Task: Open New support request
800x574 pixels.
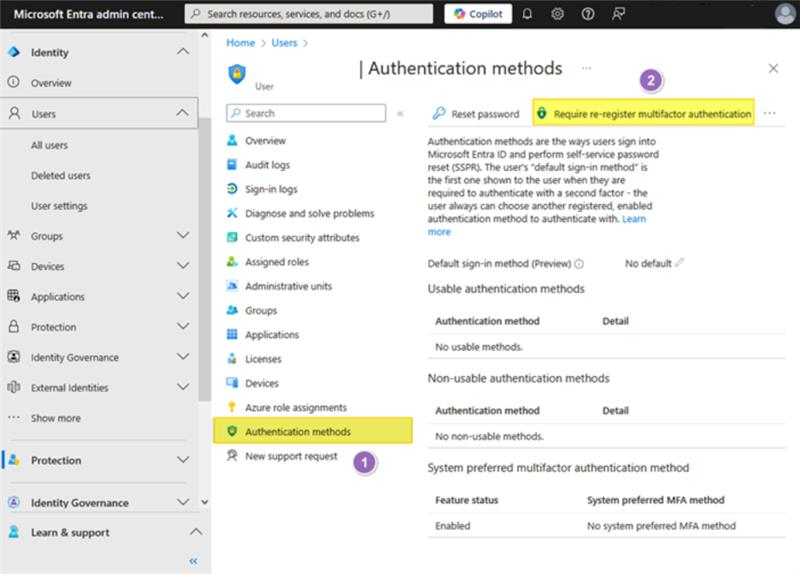Action: point(291,456)
